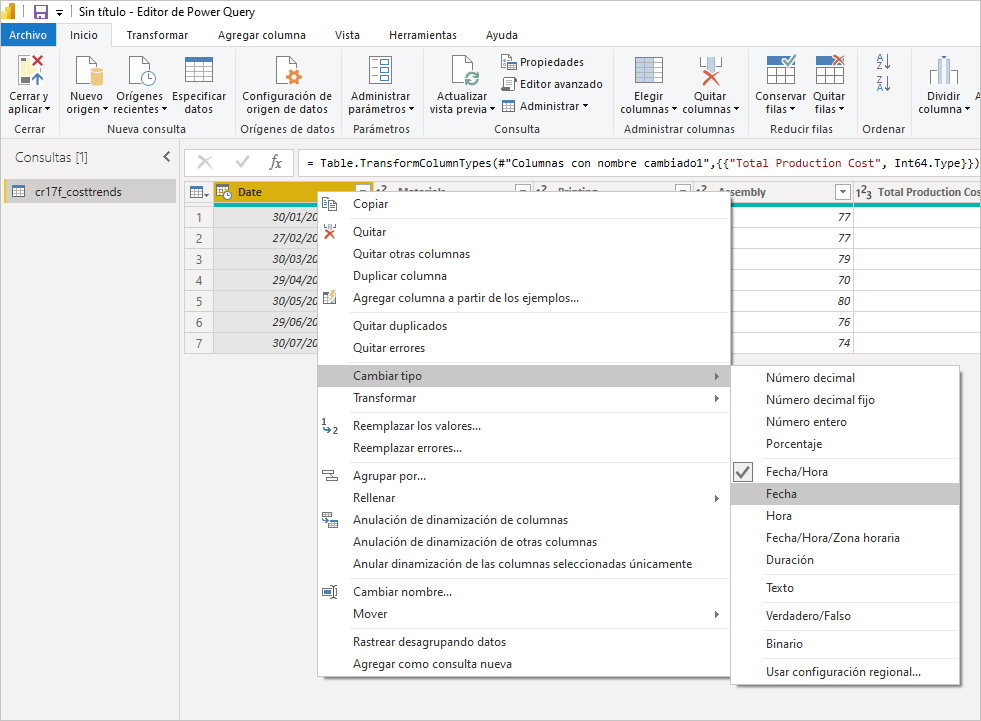Open the Administrar dropdown in Consulta group
This screenshot has width=981, height=721.
(x=545, y=106)
